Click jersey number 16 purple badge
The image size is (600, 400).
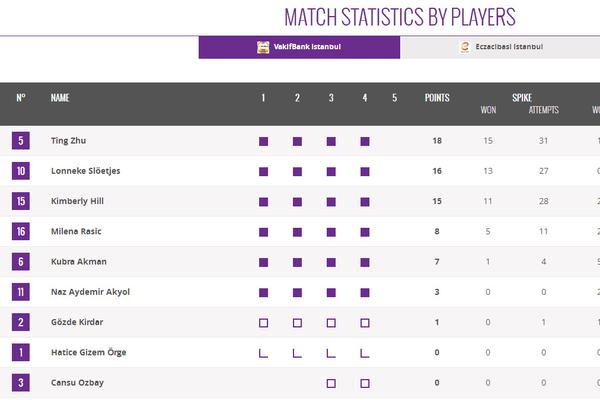click(x=21, y=232)
